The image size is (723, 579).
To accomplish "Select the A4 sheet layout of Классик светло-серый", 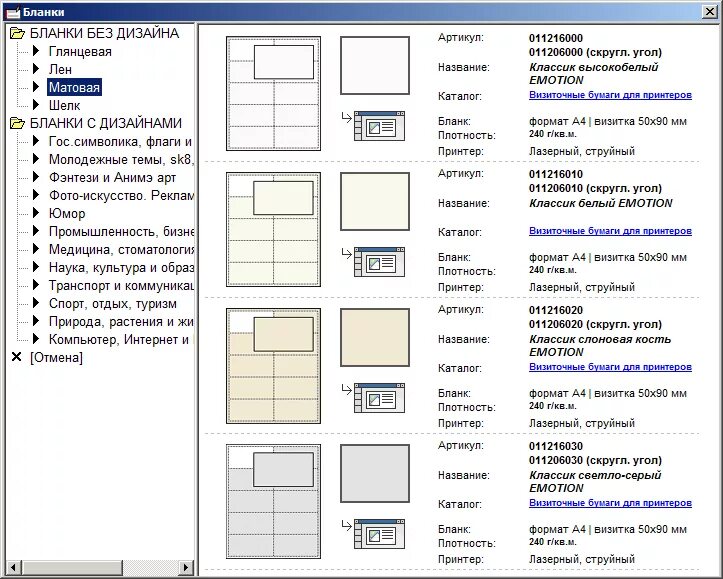I will click(273, 502).
